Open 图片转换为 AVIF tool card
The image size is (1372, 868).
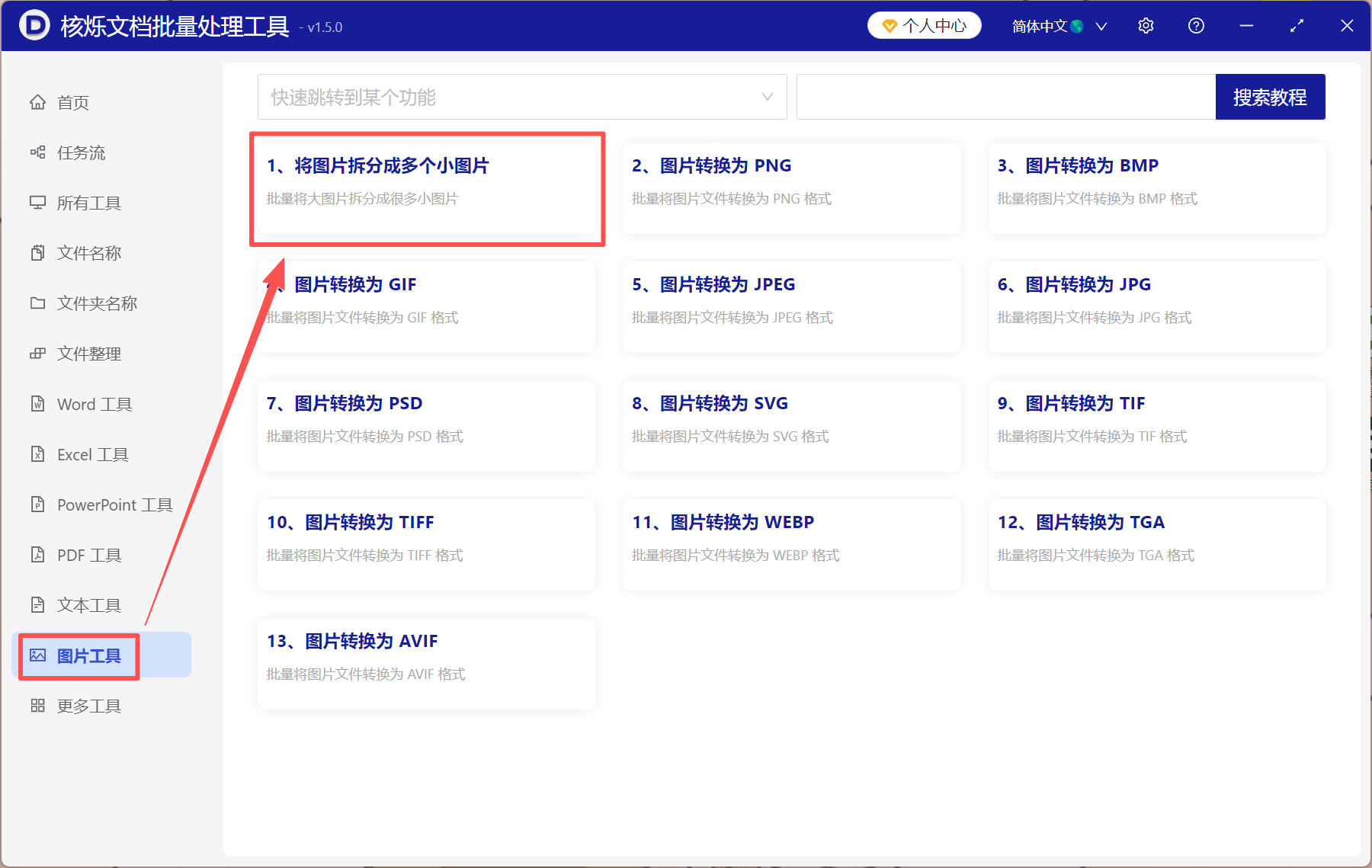(x=426, y=663)
